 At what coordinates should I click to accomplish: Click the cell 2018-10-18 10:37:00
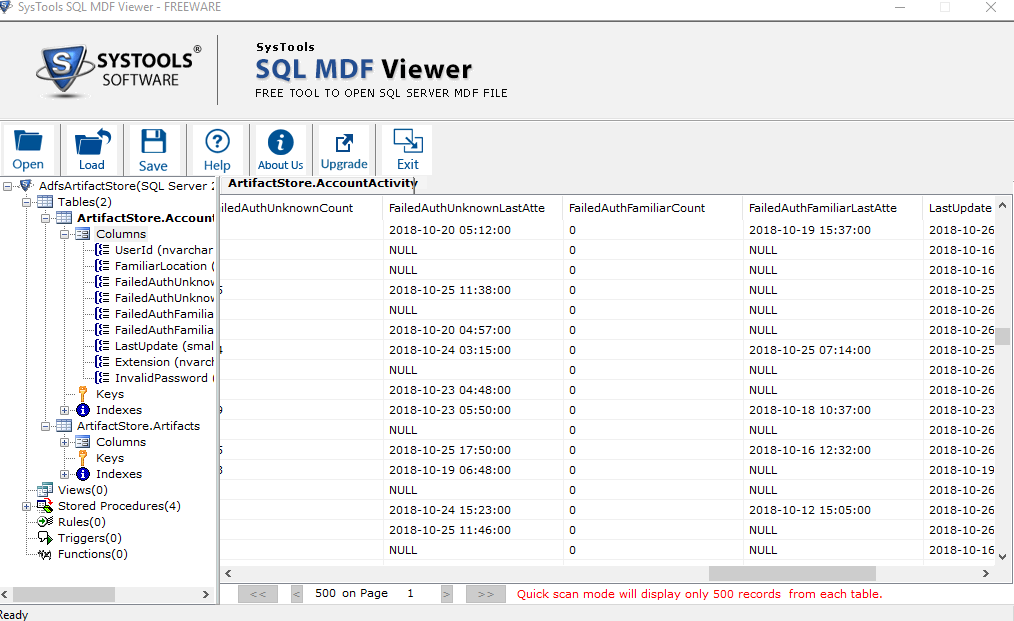coord(810,410)
